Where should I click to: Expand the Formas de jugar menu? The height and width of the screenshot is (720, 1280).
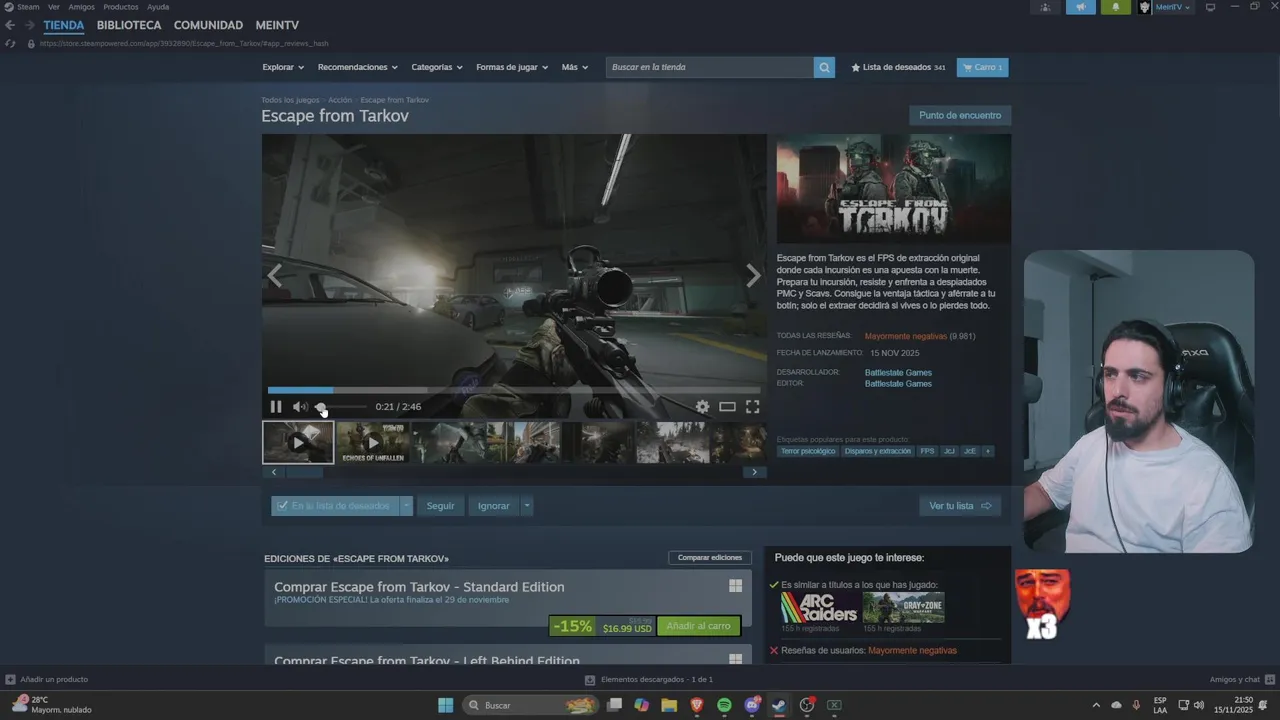(x=512, y=67)
